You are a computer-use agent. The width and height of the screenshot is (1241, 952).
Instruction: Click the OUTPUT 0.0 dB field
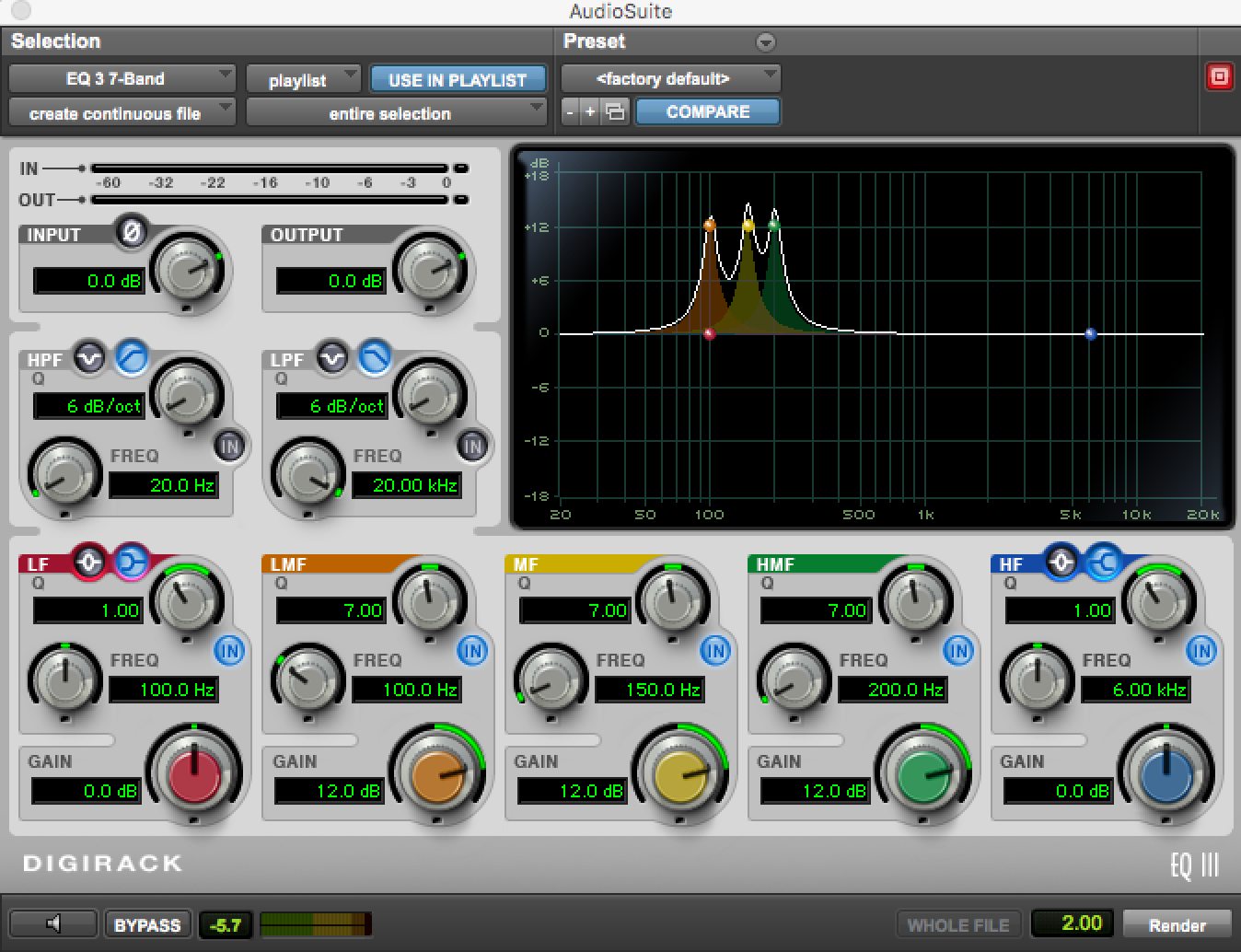point(332,281)
